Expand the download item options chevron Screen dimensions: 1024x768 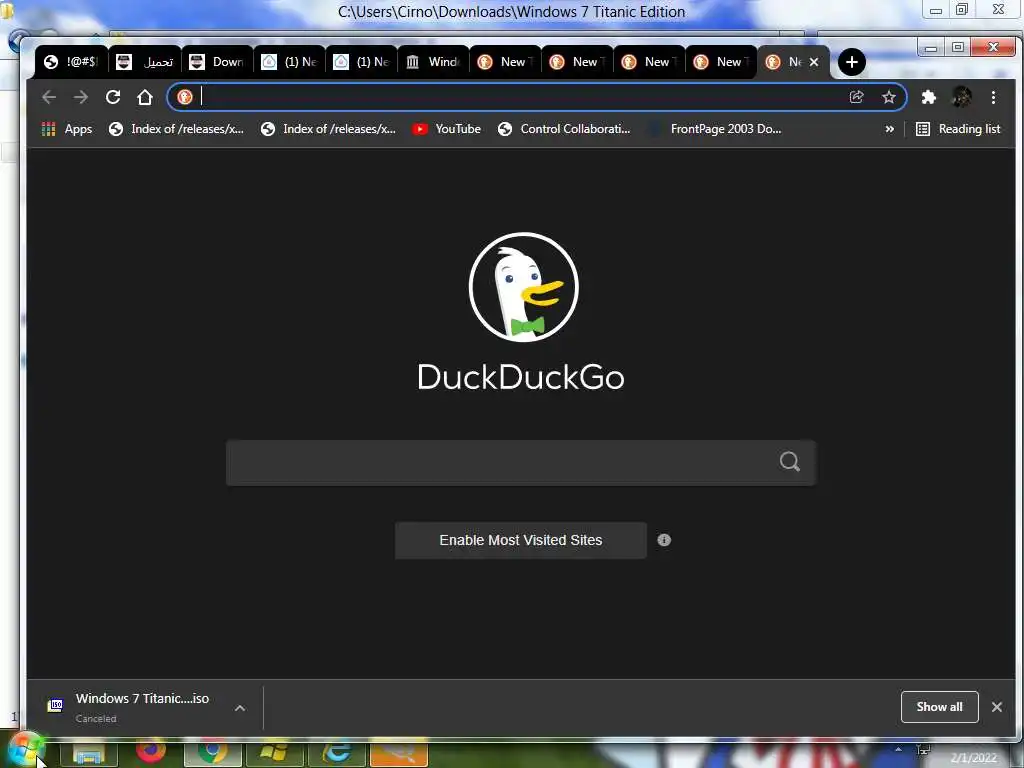[240, 707]
